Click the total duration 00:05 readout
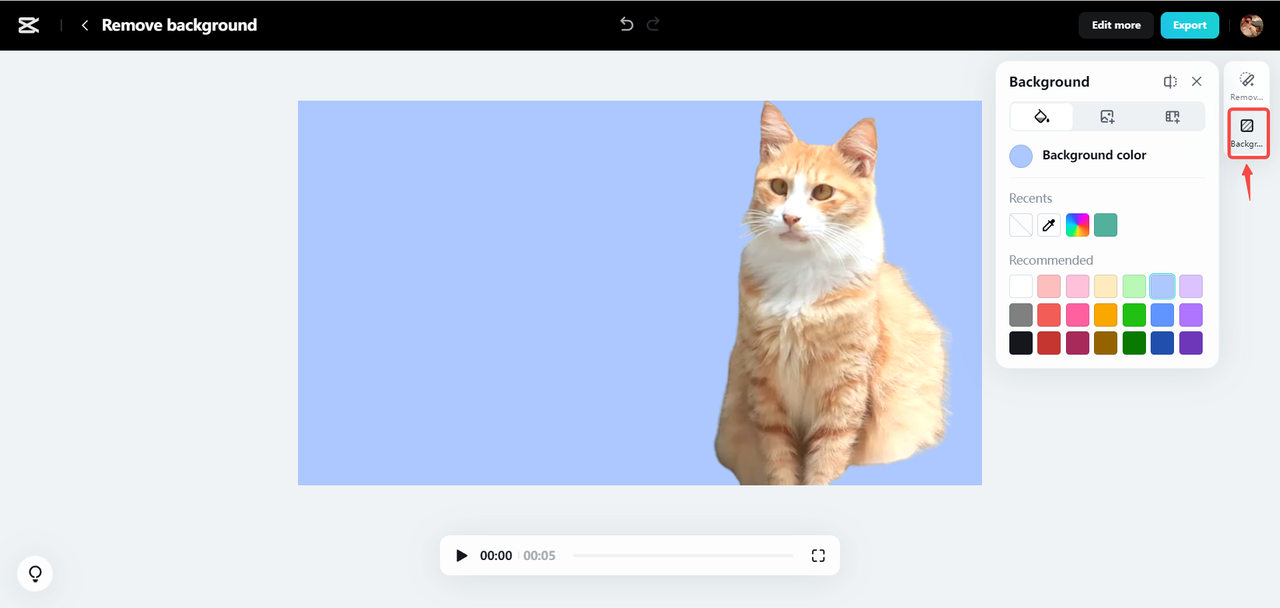The width and height of the screenshot is (1280, 608). tap(539, 555)
